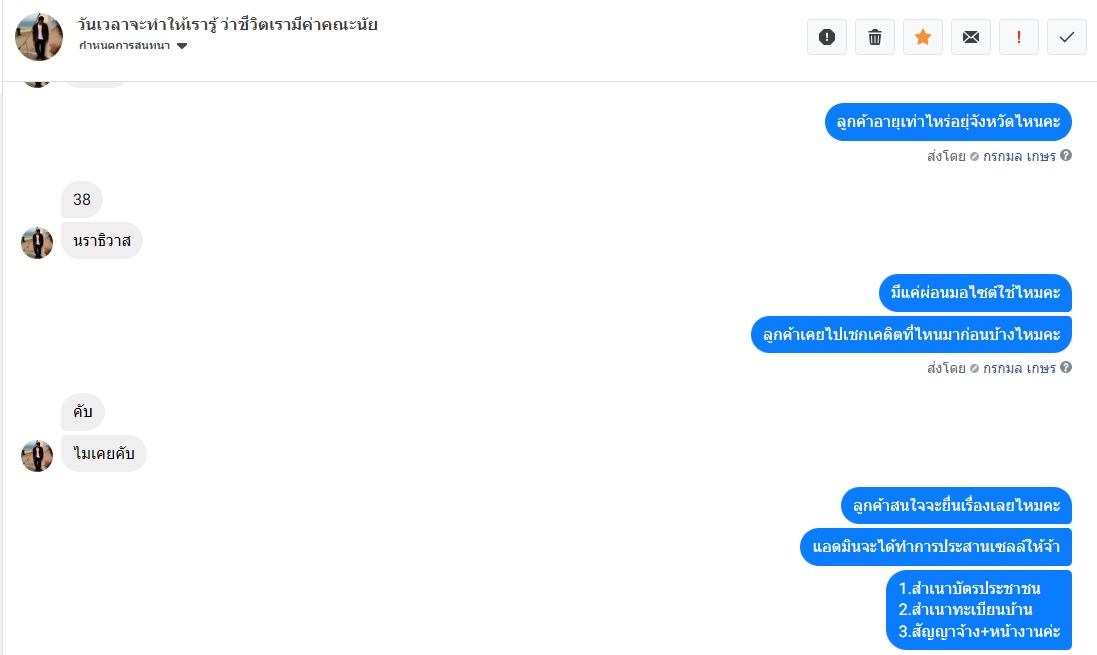Select the 'ลูกค้าสนใจจะยื่นเรื่องเลยไหมคะ' message bubble
1097x655 pixels.
[956, 505]
